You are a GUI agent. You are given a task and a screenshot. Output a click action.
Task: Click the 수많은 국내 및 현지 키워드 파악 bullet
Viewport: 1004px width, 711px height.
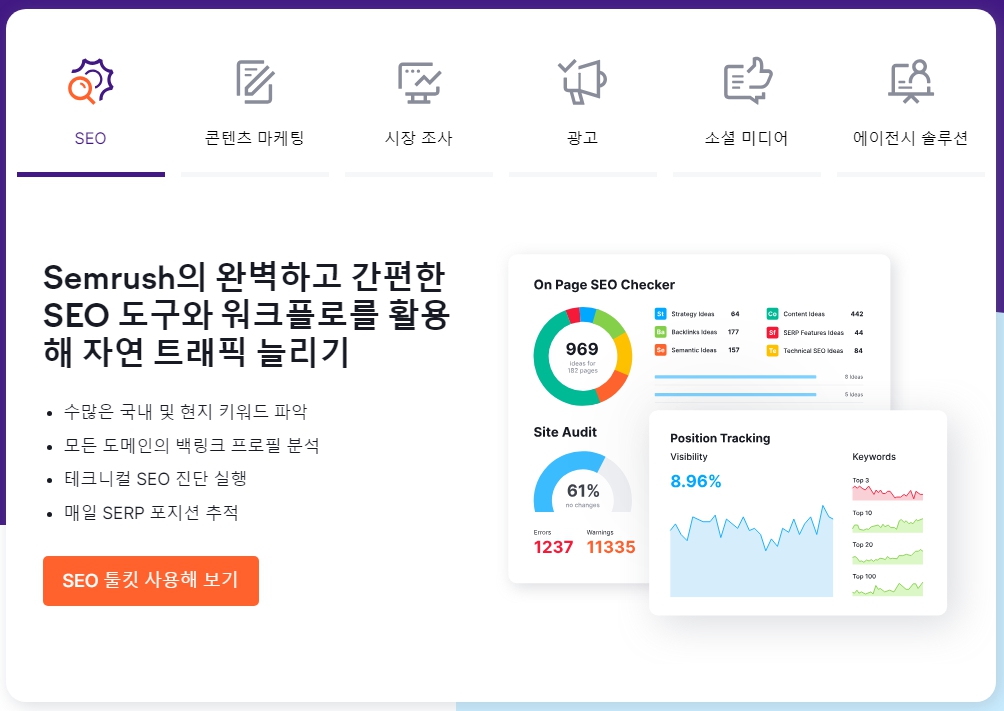(186, 411)
